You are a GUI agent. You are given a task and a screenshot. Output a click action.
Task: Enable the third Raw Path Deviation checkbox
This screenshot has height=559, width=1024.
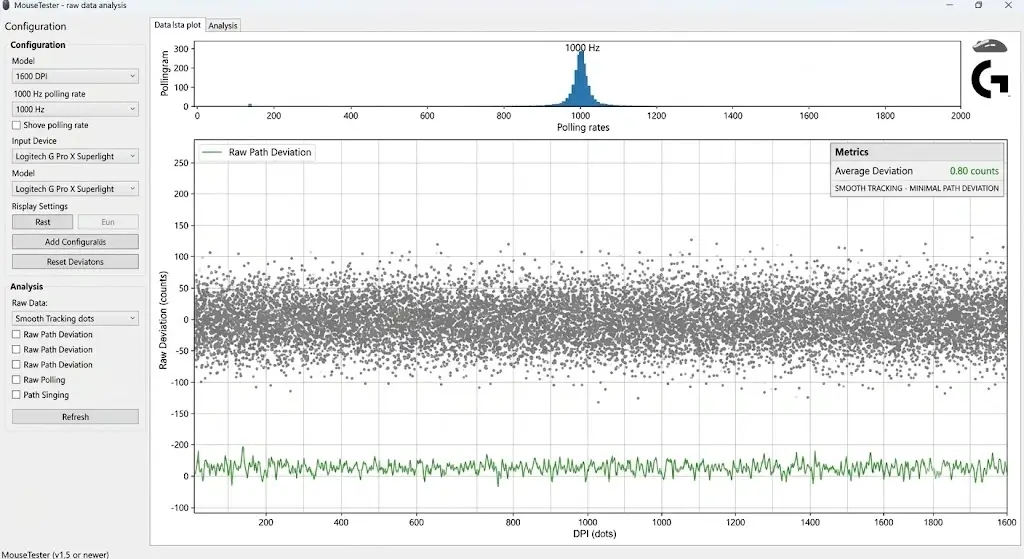tap(16, 364)
